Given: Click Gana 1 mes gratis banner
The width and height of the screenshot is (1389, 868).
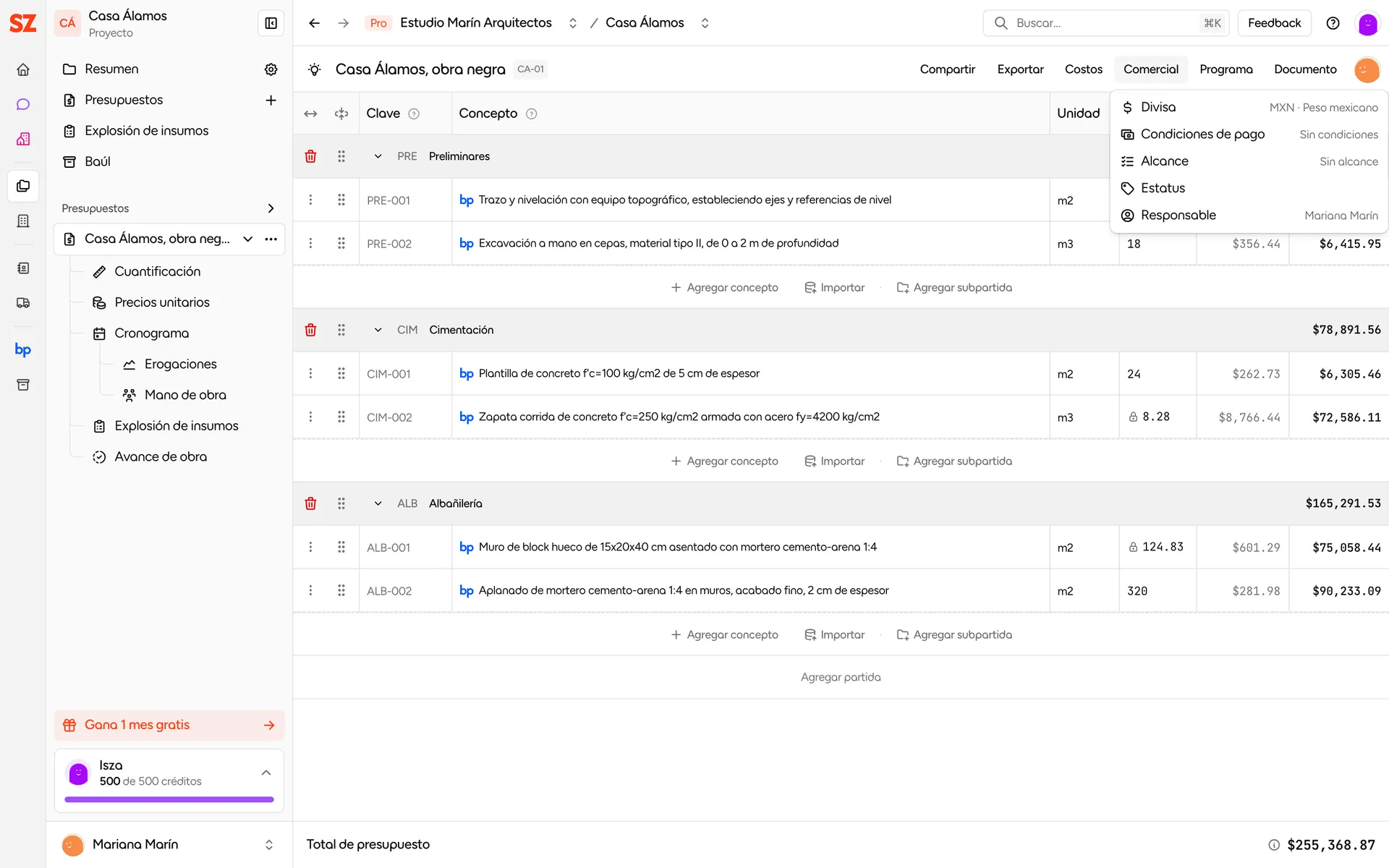Looking at the screenshot, I should [x=169, y=726].
